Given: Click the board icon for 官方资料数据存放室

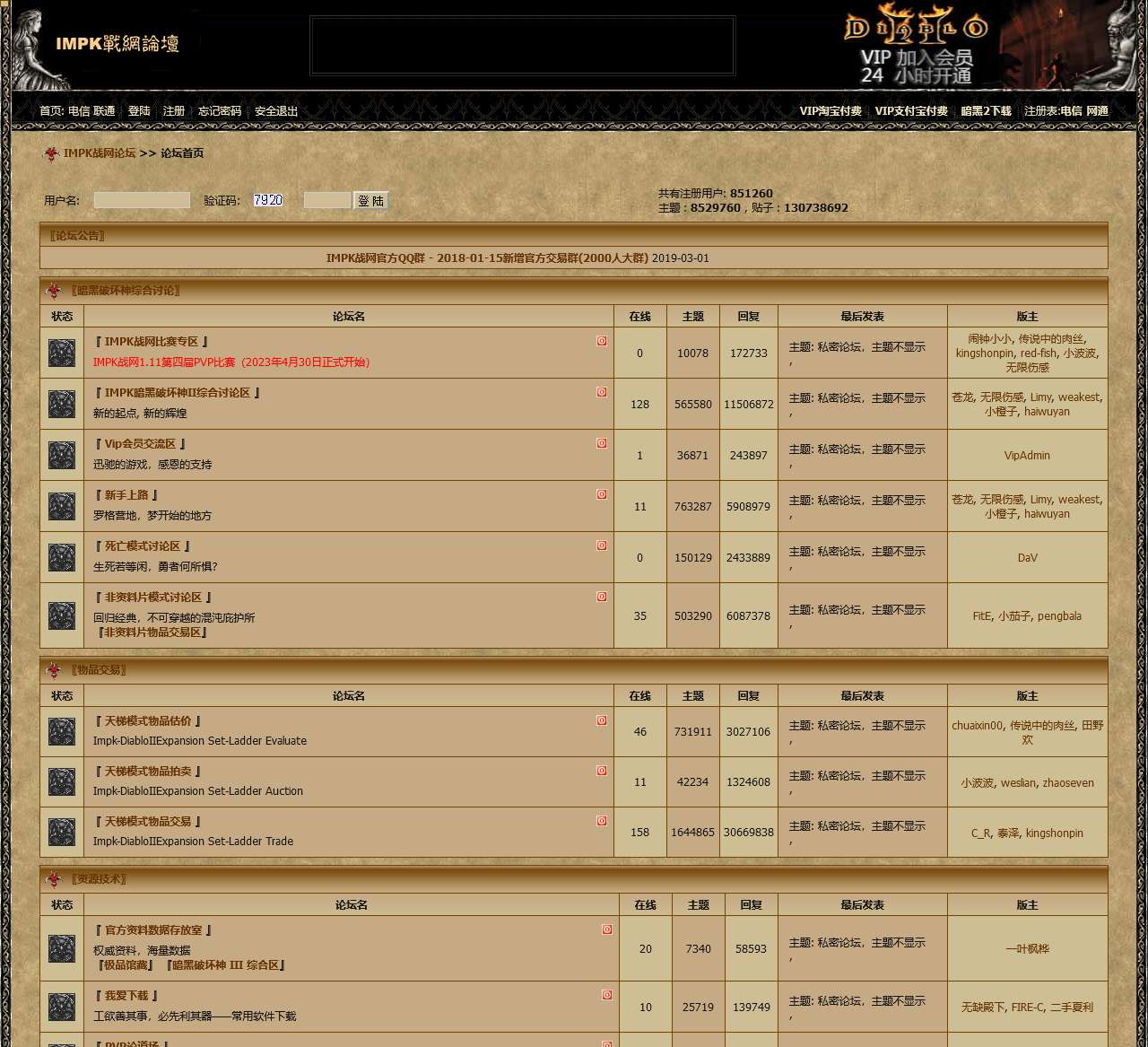Looking at the screenshot, I should [x=61, y=948].
